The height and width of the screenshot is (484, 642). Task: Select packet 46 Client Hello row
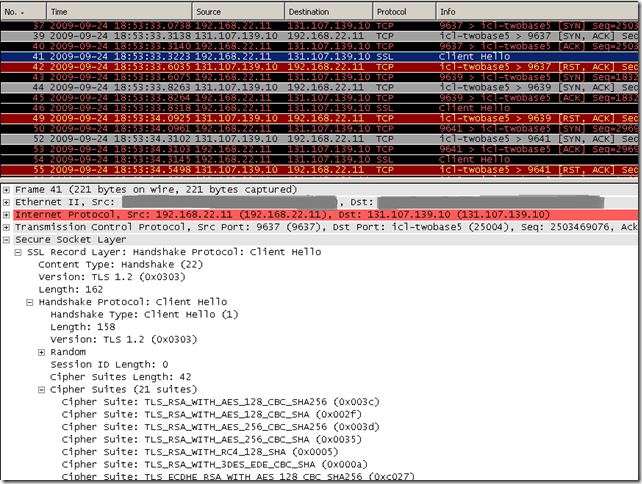319,108
